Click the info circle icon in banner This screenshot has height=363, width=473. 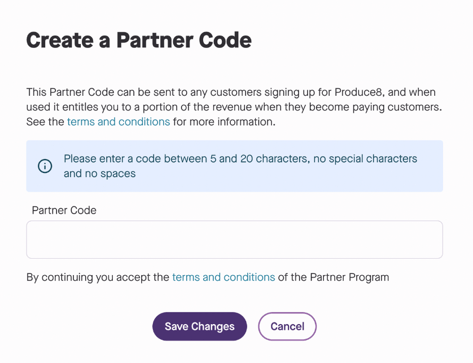pyautogui.click(x=45, y=166)
